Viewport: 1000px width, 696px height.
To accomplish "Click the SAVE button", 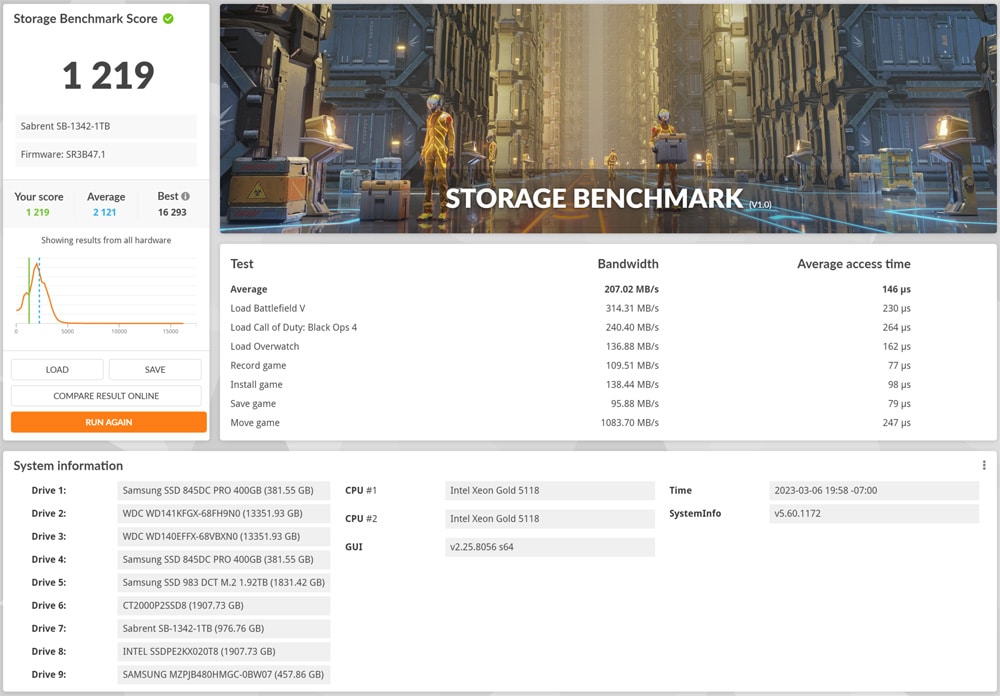I will point(155,369).
